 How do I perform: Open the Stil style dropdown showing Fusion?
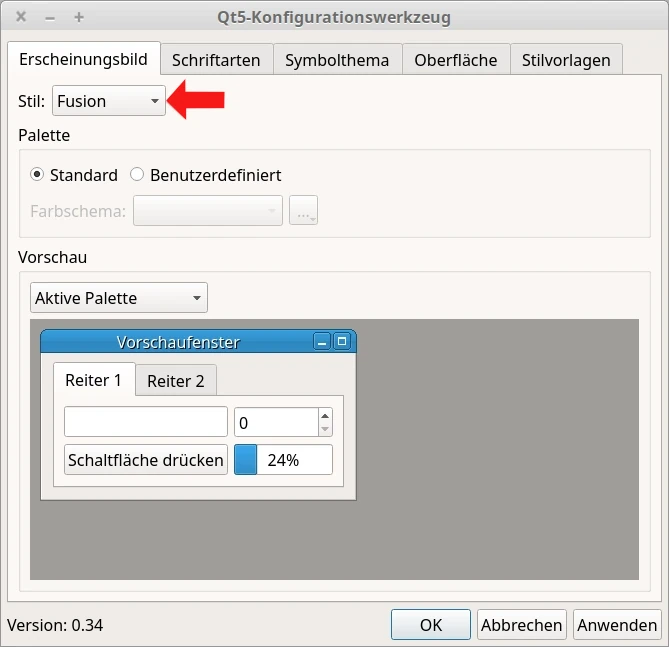click(x=109, y=101)
